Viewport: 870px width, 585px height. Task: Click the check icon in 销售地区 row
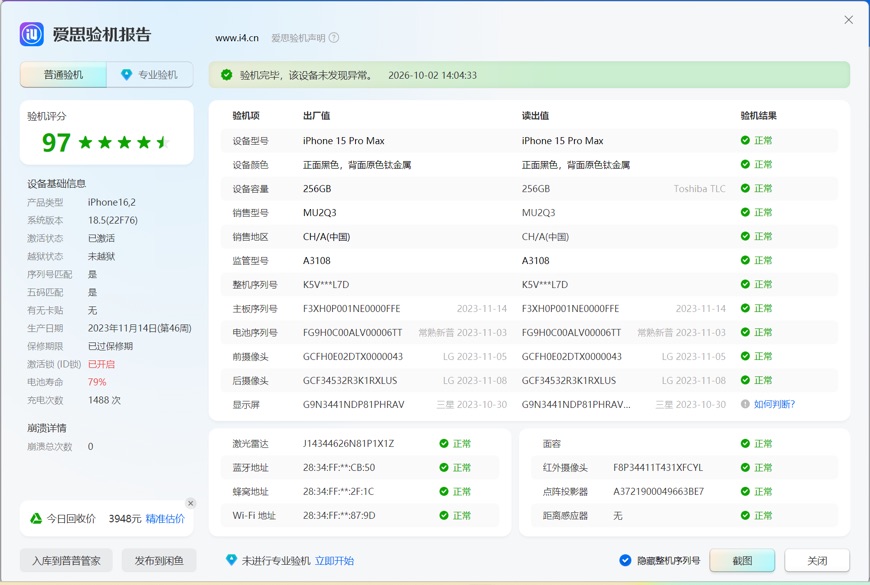coord(745,236)
